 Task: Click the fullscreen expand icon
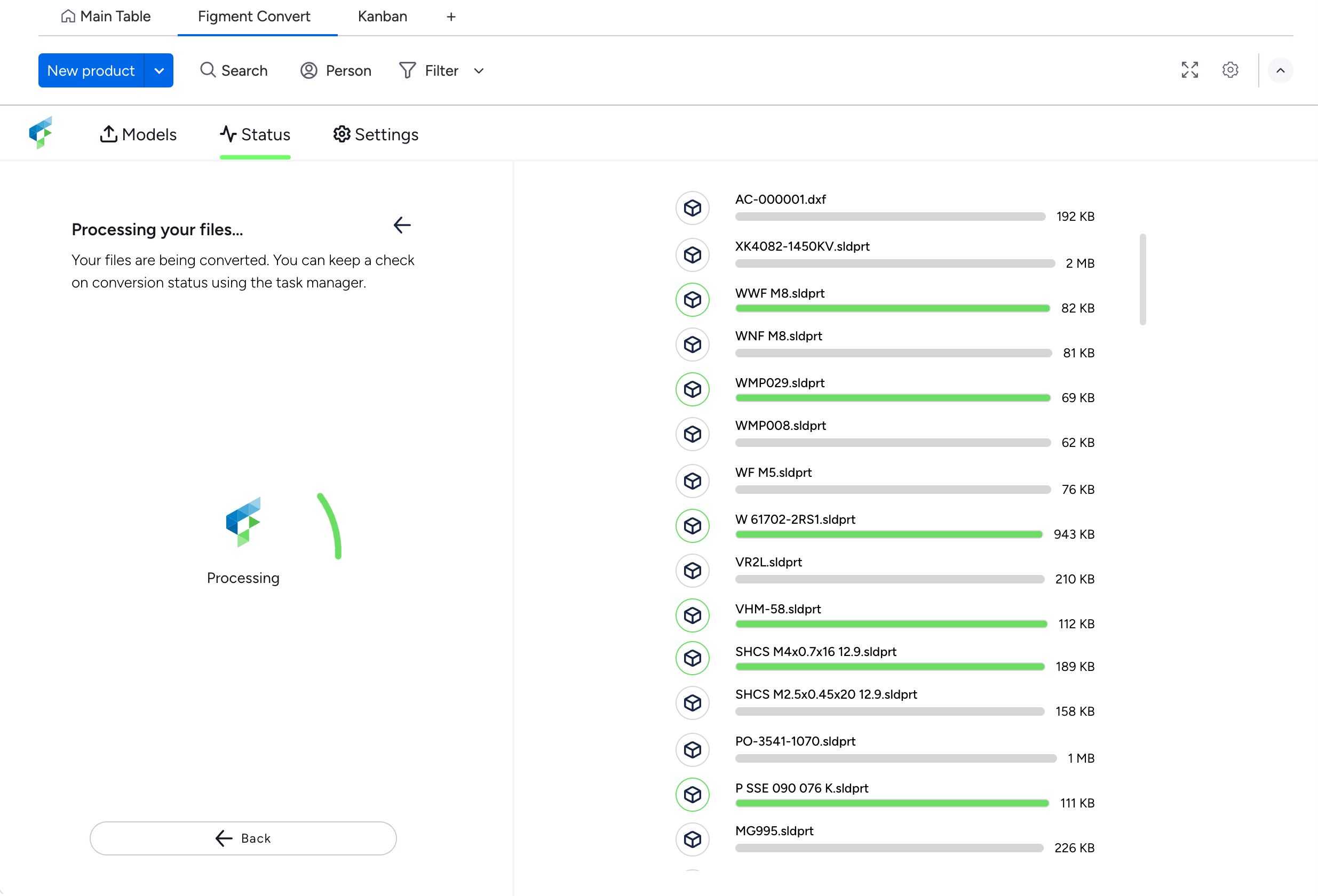pos(1189,70)
